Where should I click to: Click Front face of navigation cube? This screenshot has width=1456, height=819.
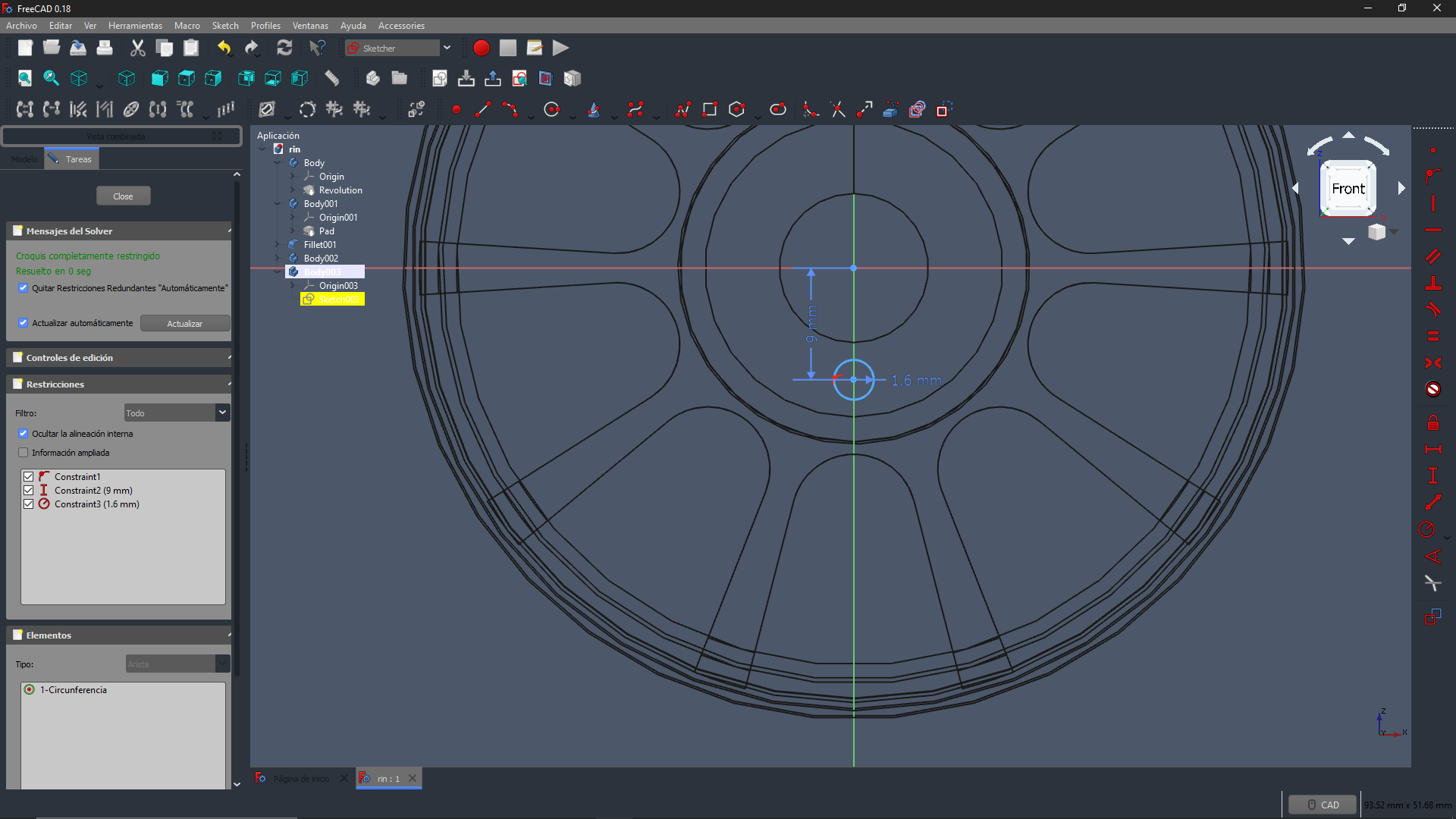(x=1348, y=189)
